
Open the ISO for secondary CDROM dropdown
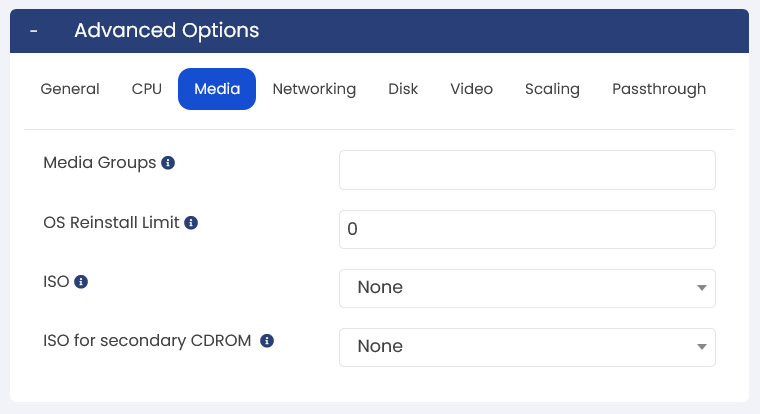coord(527,348)
